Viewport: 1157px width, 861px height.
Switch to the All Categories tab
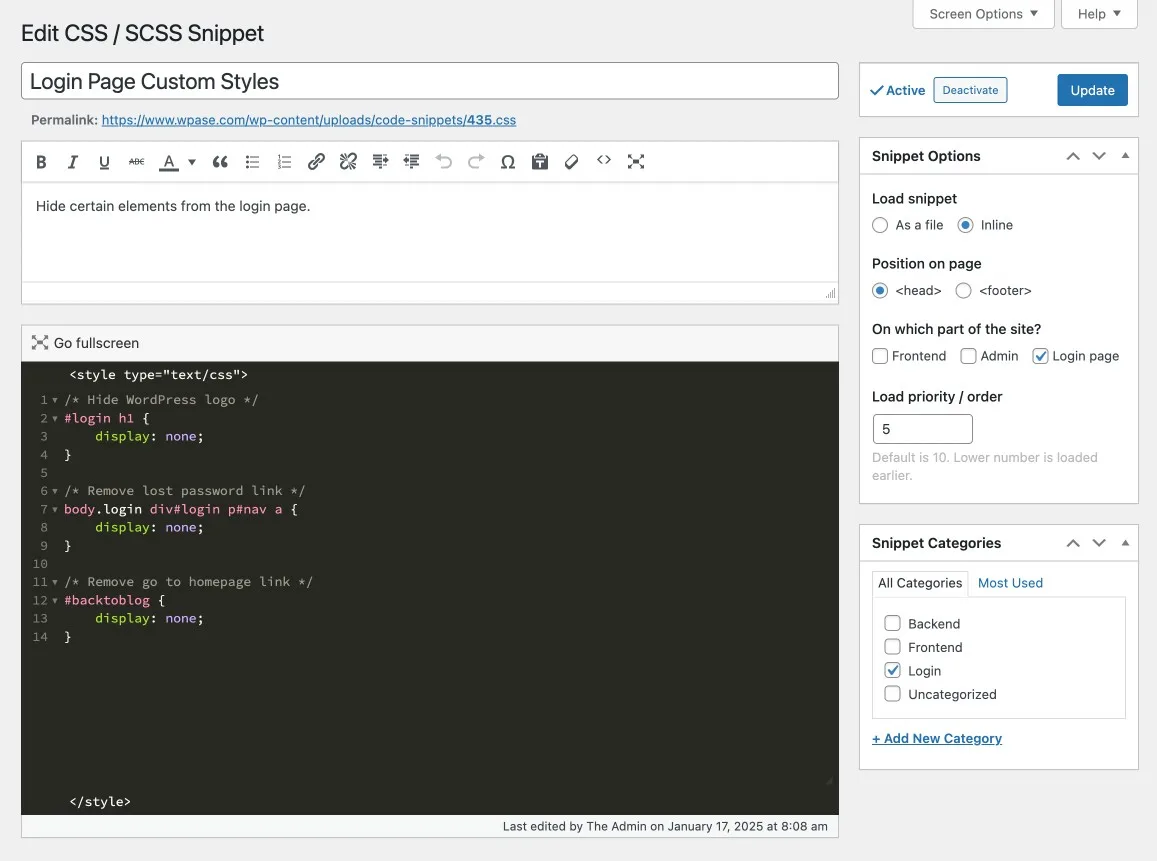tap(919, 583)
